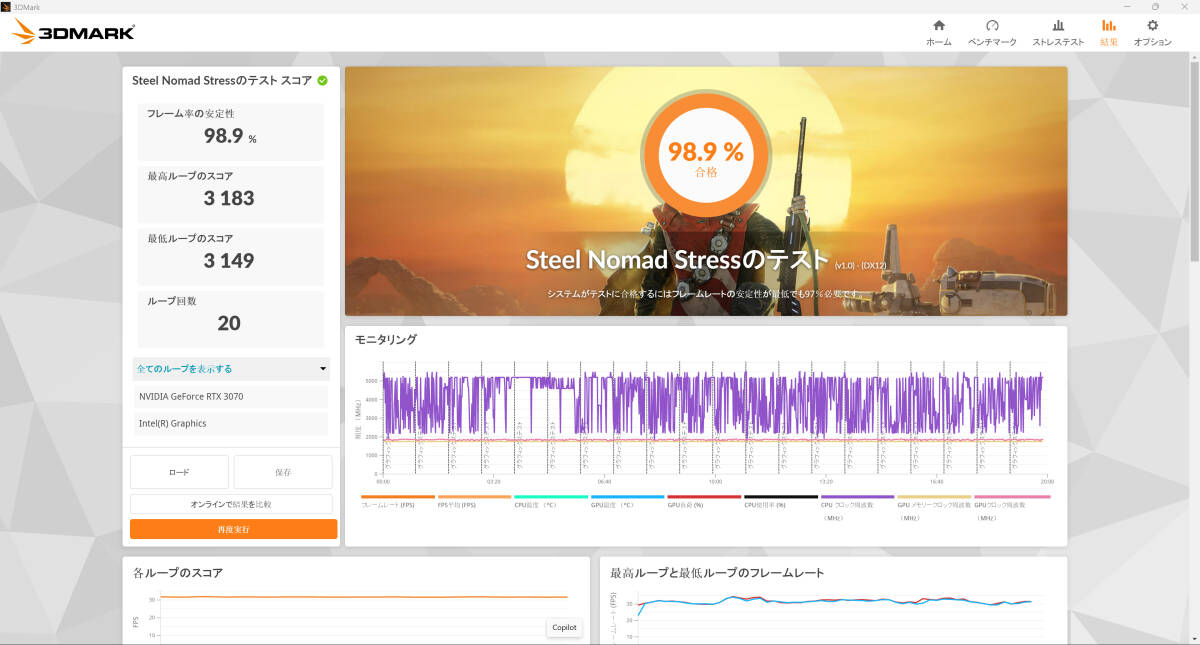Toggle GPU メモリークロック周波数 legend swatch
1200x645 pixels.
934,496
